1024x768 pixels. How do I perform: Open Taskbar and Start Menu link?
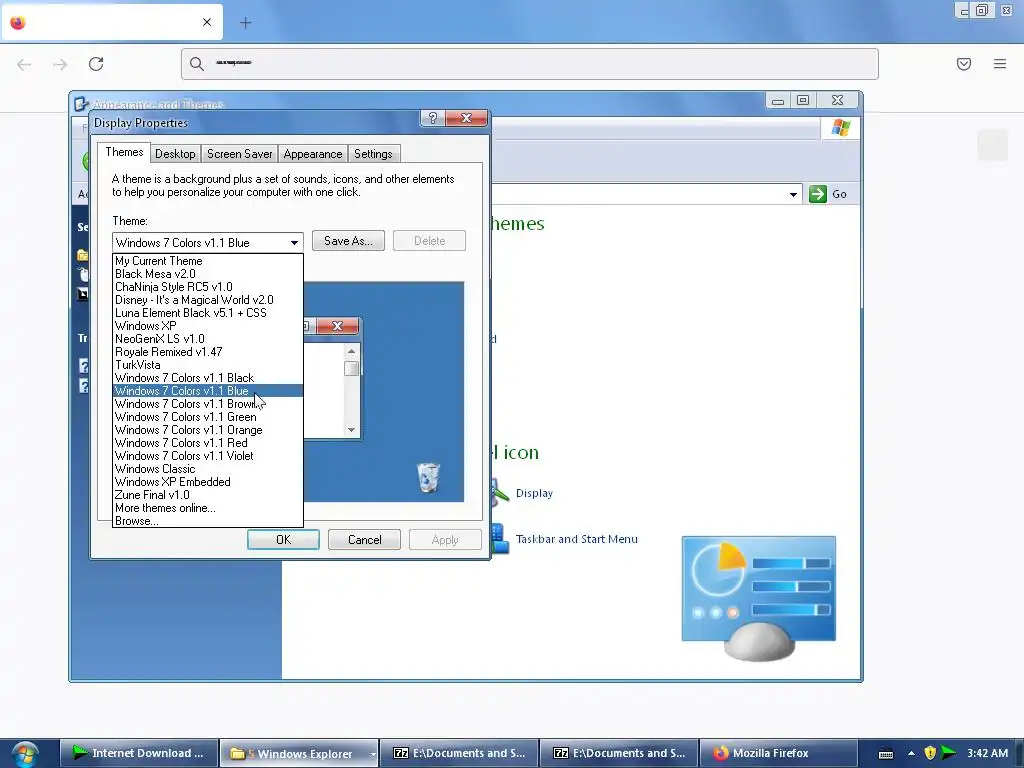577,539
